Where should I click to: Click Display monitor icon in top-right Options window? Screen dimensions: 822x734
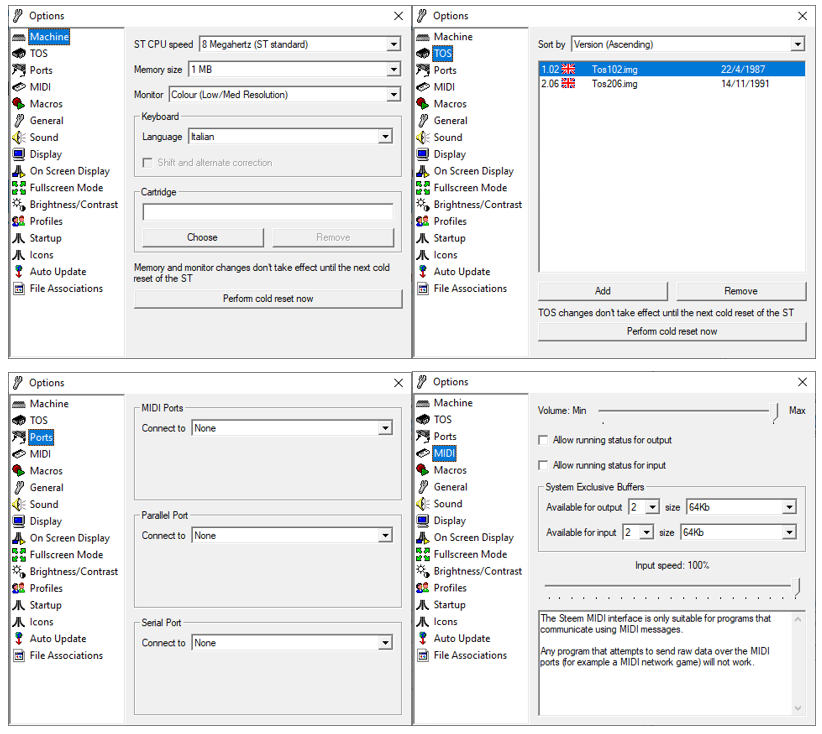423,154
